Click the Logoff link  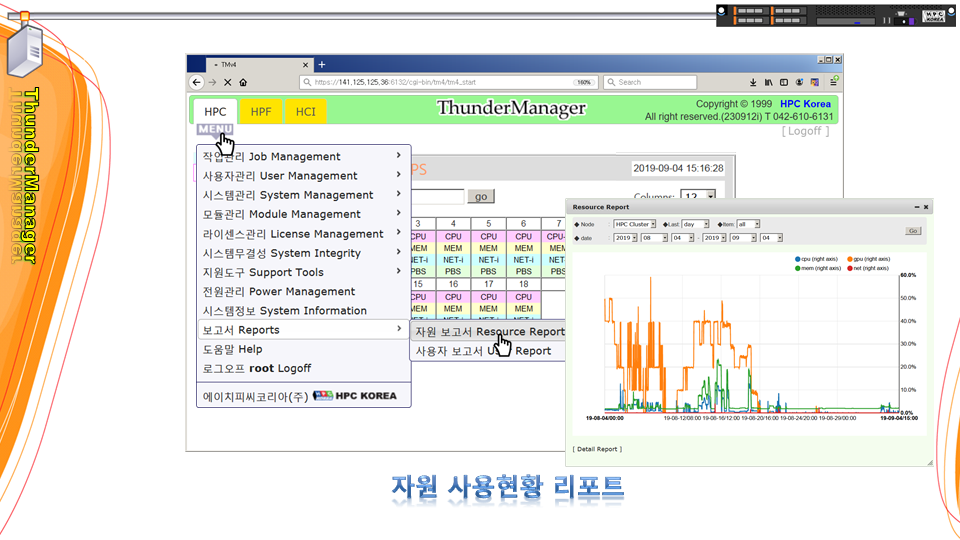pos(805,131)
